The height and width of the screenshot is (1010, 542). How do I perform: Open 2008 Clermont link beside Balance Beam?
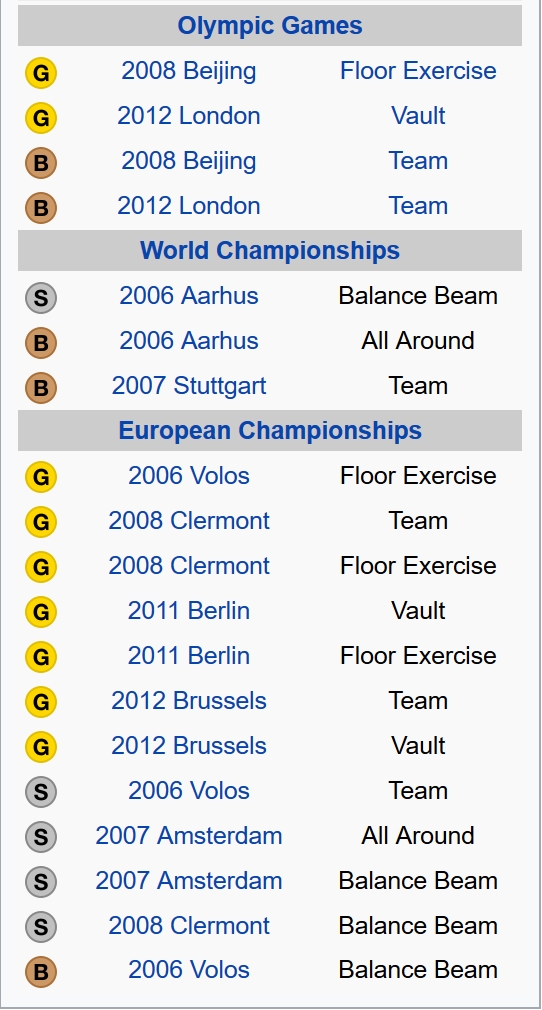[x=189, y=926]
